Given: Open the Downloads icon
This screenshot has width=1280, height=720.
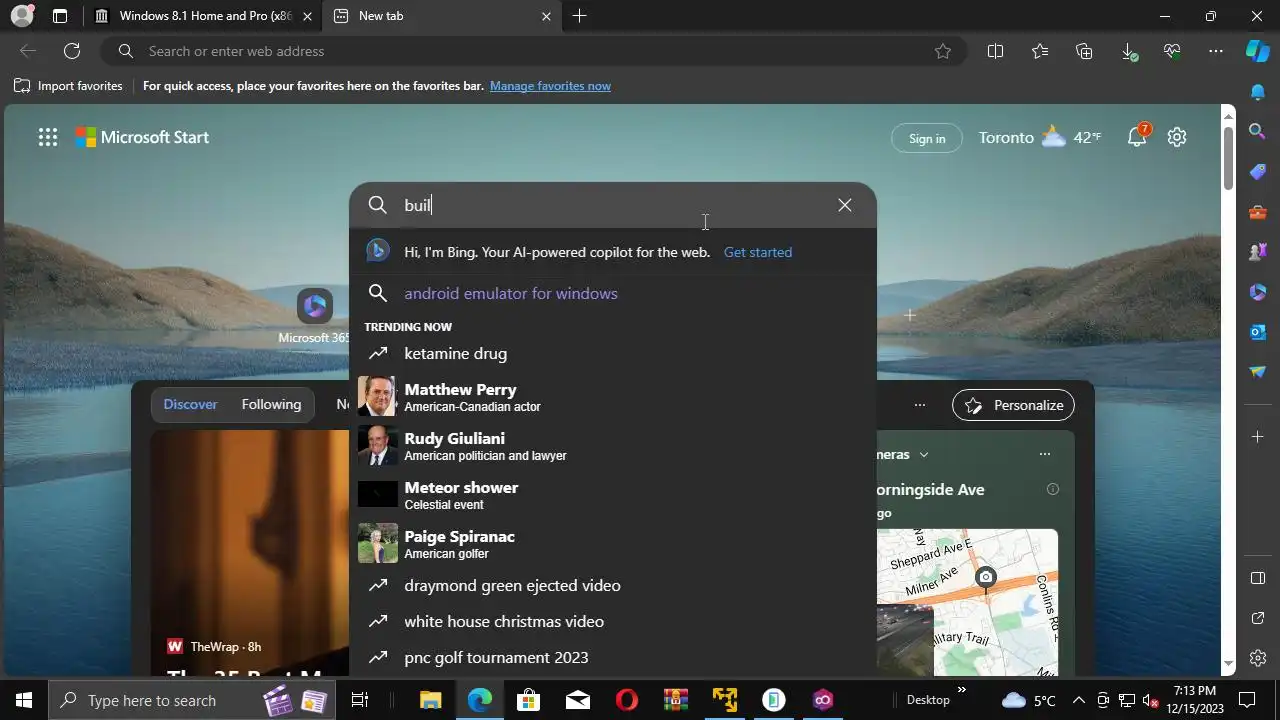Looking at the screenshot, I should [1128, 51].
